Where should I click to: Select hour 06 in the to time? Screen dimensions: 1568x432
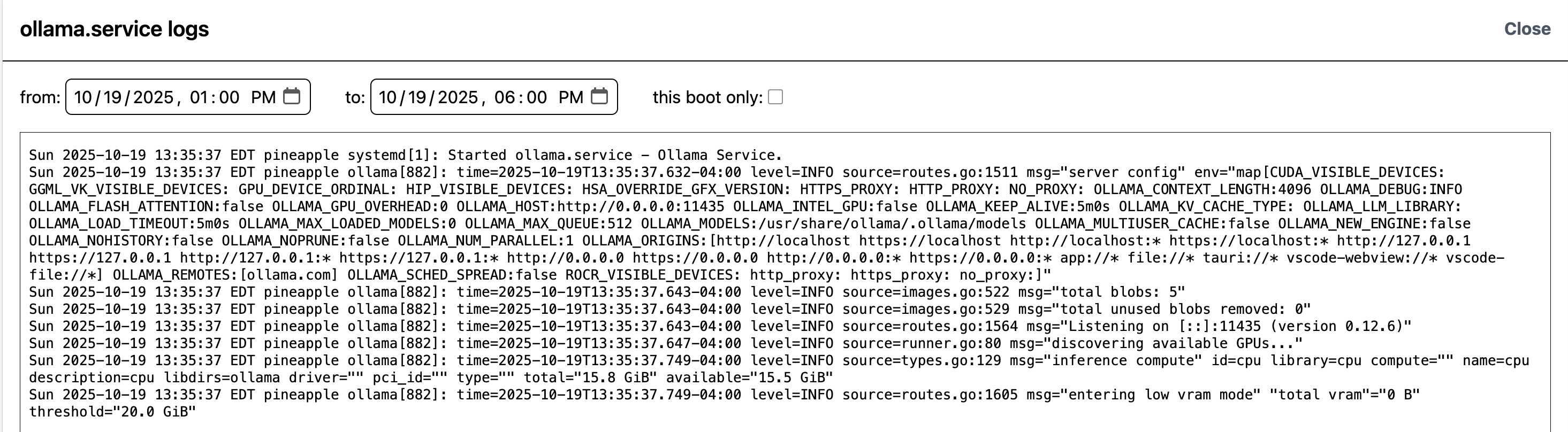(504, 97)
